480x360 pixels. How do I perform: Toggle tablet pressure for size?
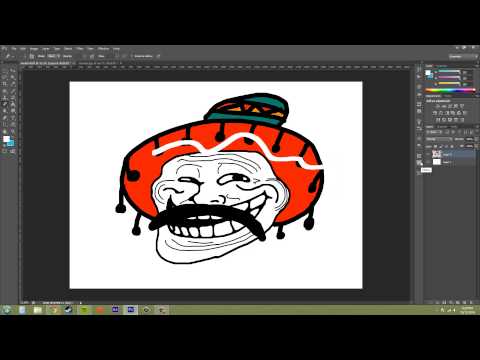[158, 56]
